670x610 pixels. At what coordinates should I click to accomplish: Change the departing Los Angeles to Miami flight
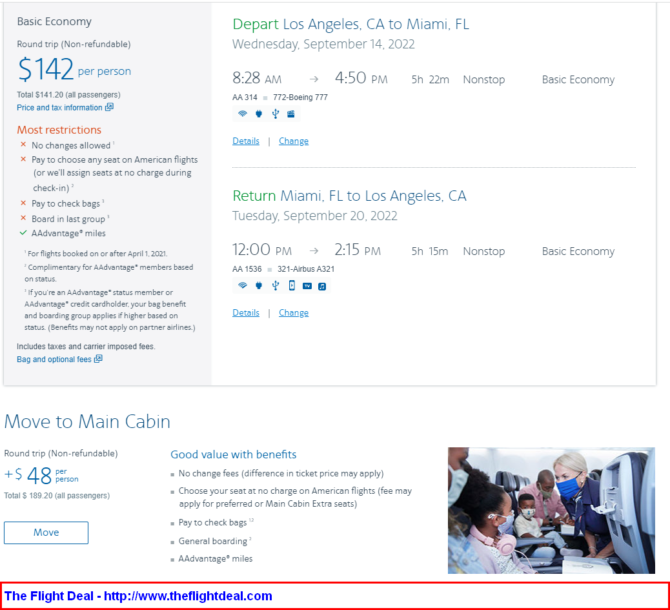pos(294,141)
